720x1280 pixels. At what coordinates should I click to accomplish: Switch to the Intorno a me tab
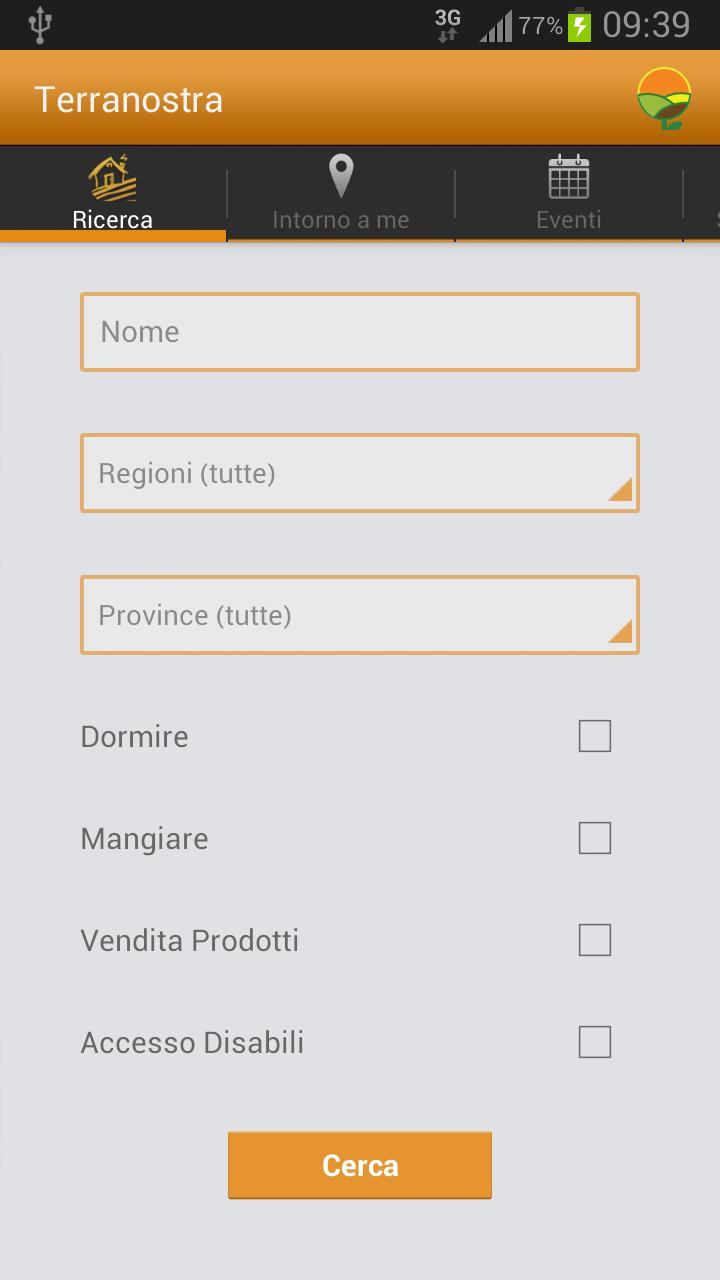pos(341,220)
